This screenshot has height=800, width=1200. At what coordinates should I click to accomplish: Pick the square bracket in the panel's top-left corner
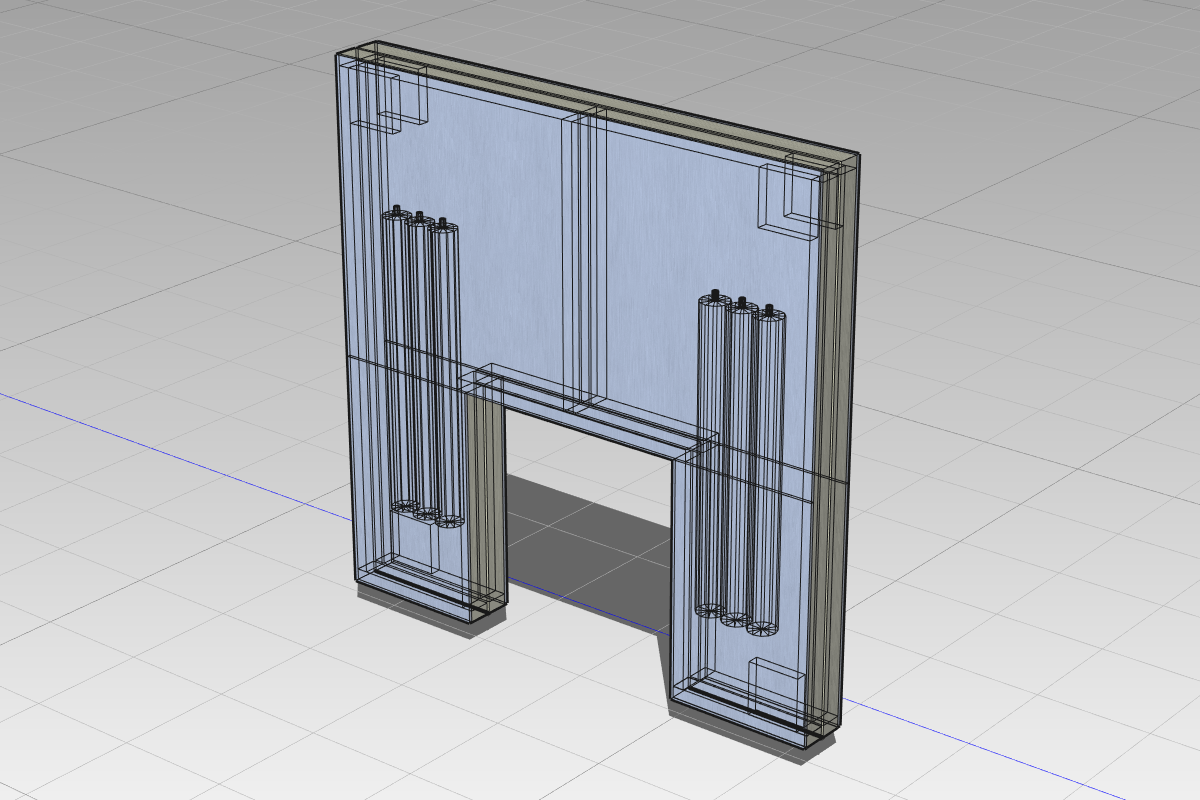point(390,97)
